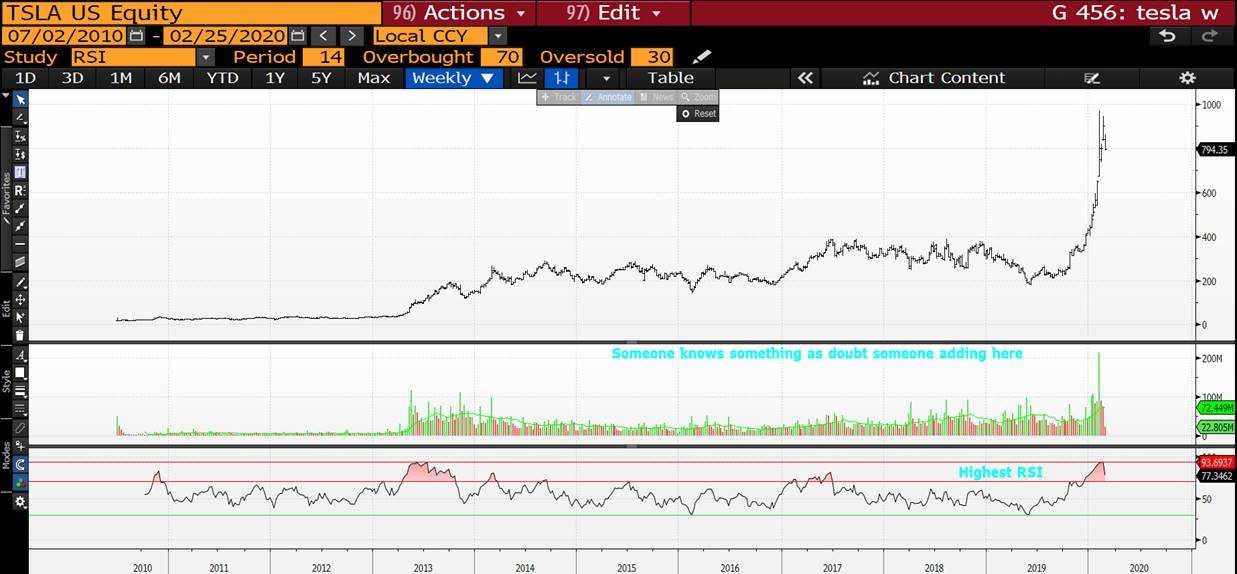Go to next date range arrow
Viewport: 1237px width, 574px height.
click(x=350, y=36)
